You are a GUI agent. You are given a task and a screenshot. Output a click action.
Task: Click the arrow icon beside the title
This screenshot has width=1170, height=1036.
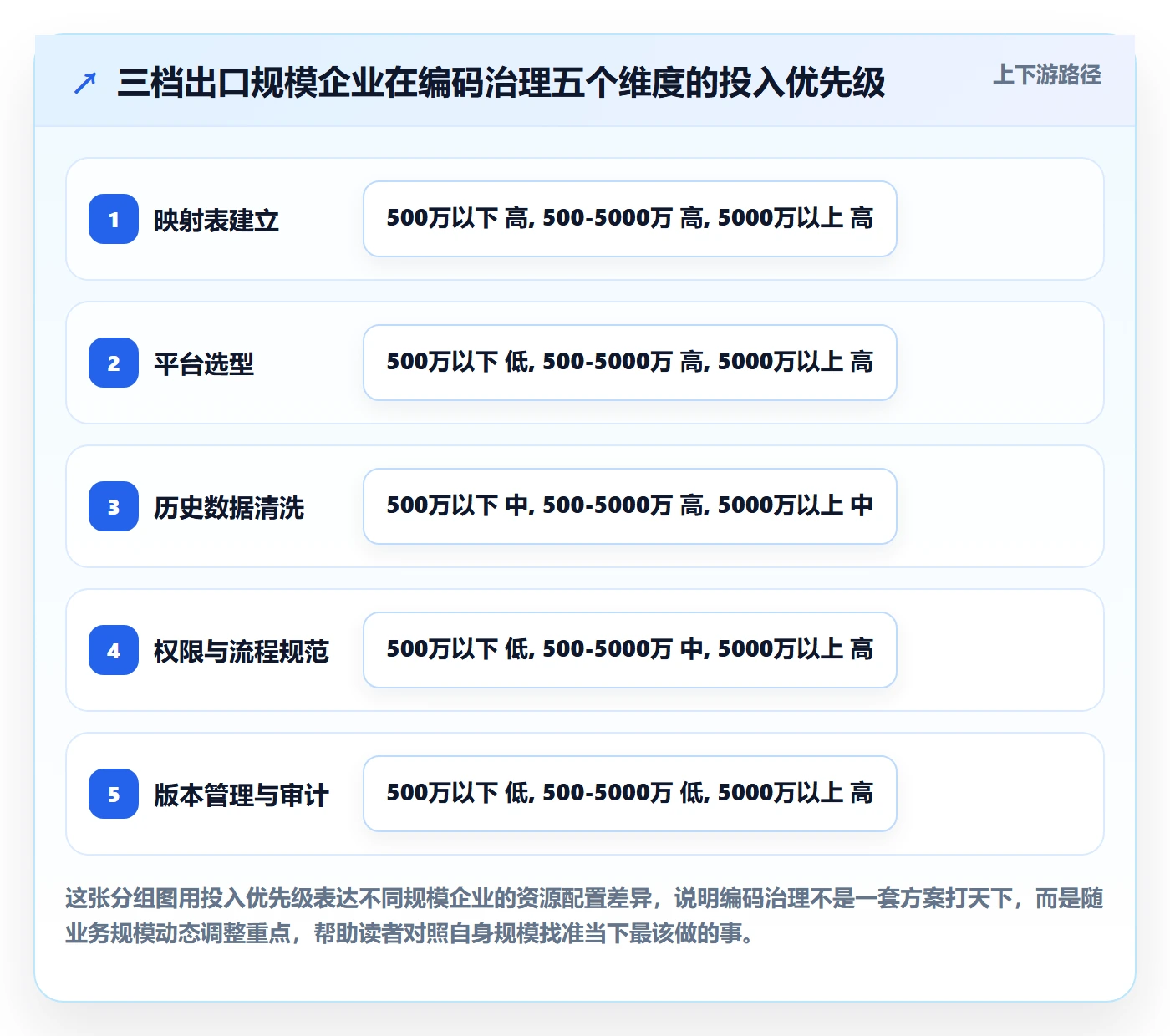(85, 83)
